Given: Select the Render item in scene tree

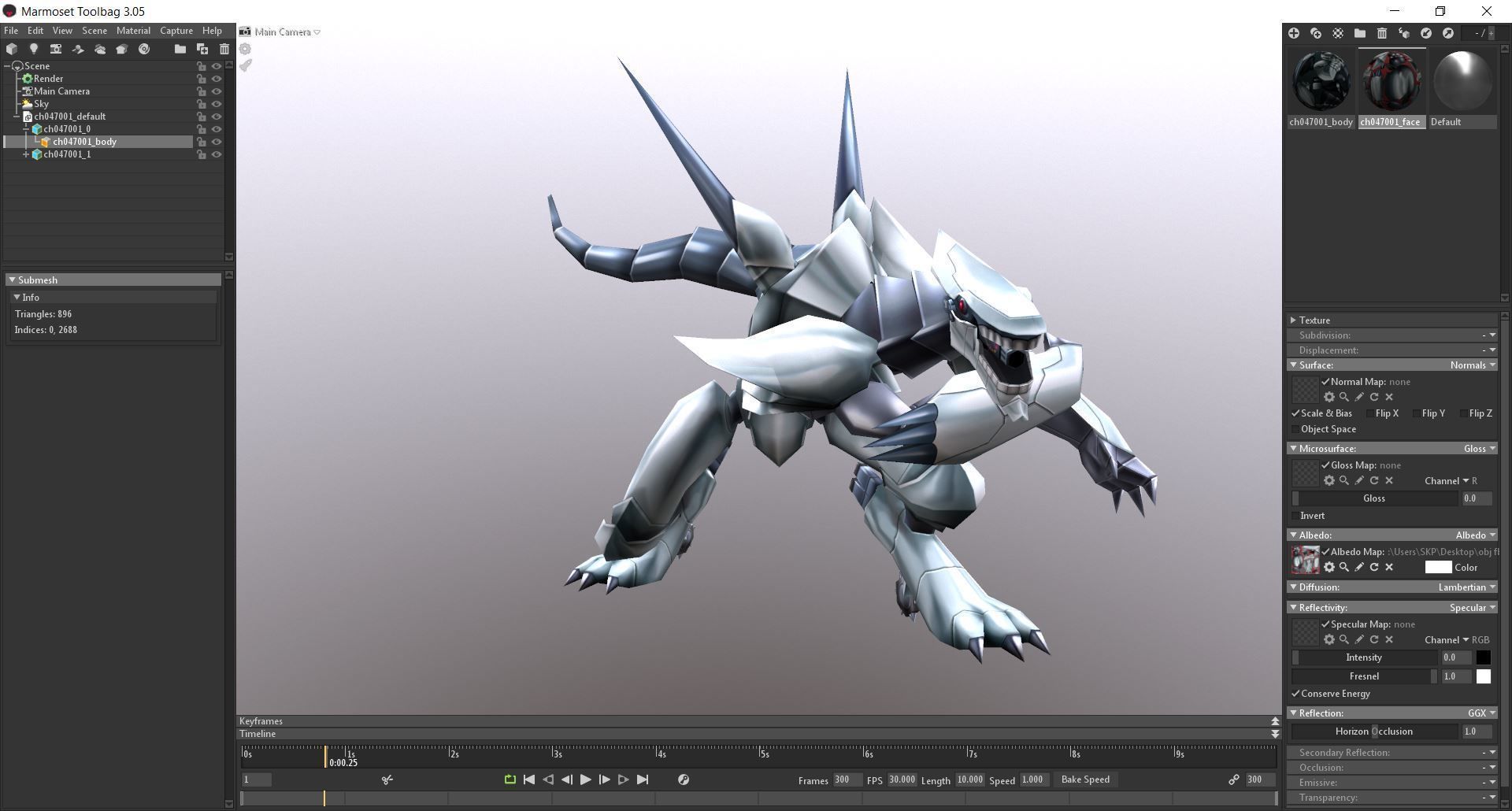Looking at the screenshot, I should coord(48,79).
